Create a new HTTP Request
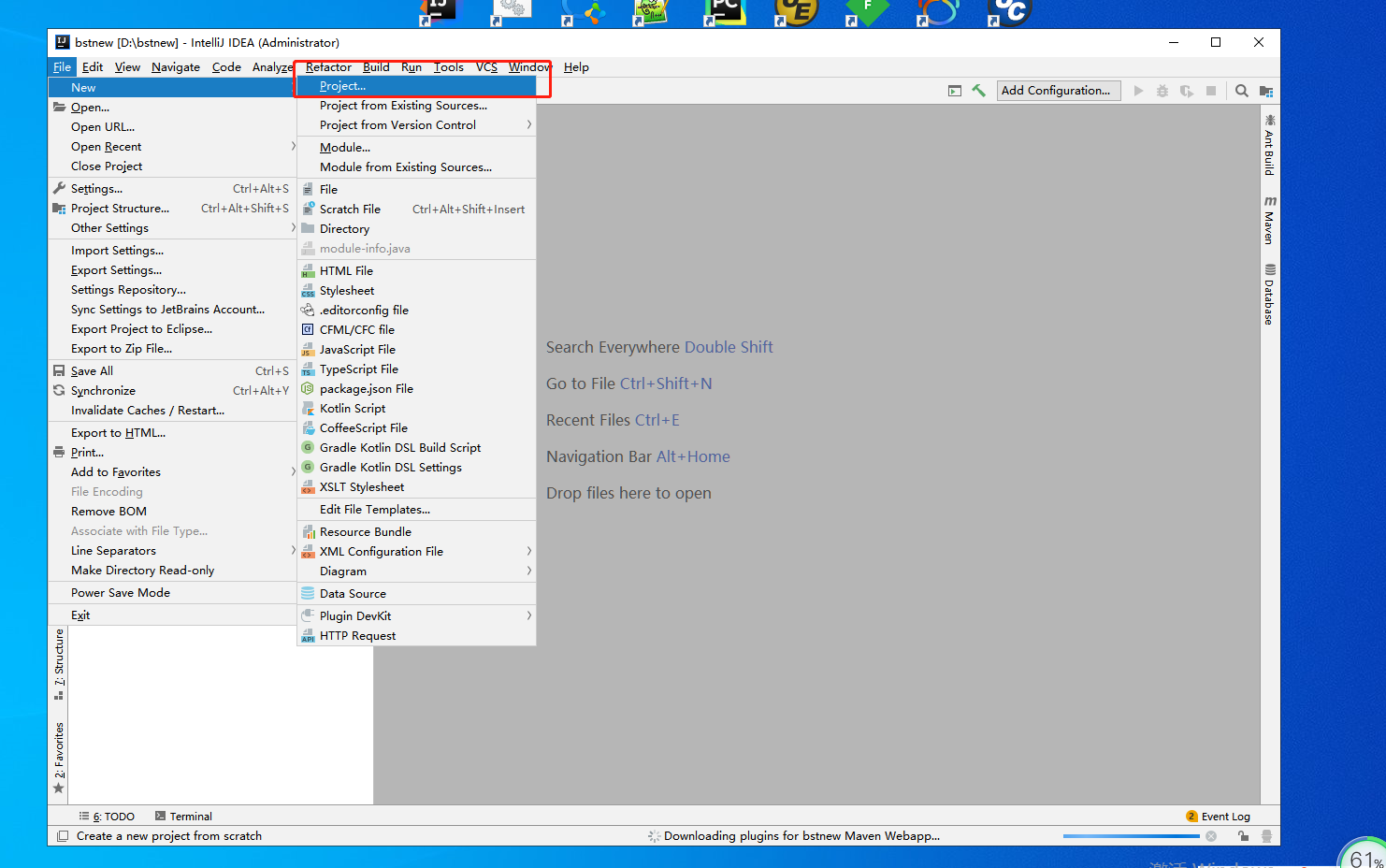Viewport: 1386px width, 868px height. tap(416, 636)
